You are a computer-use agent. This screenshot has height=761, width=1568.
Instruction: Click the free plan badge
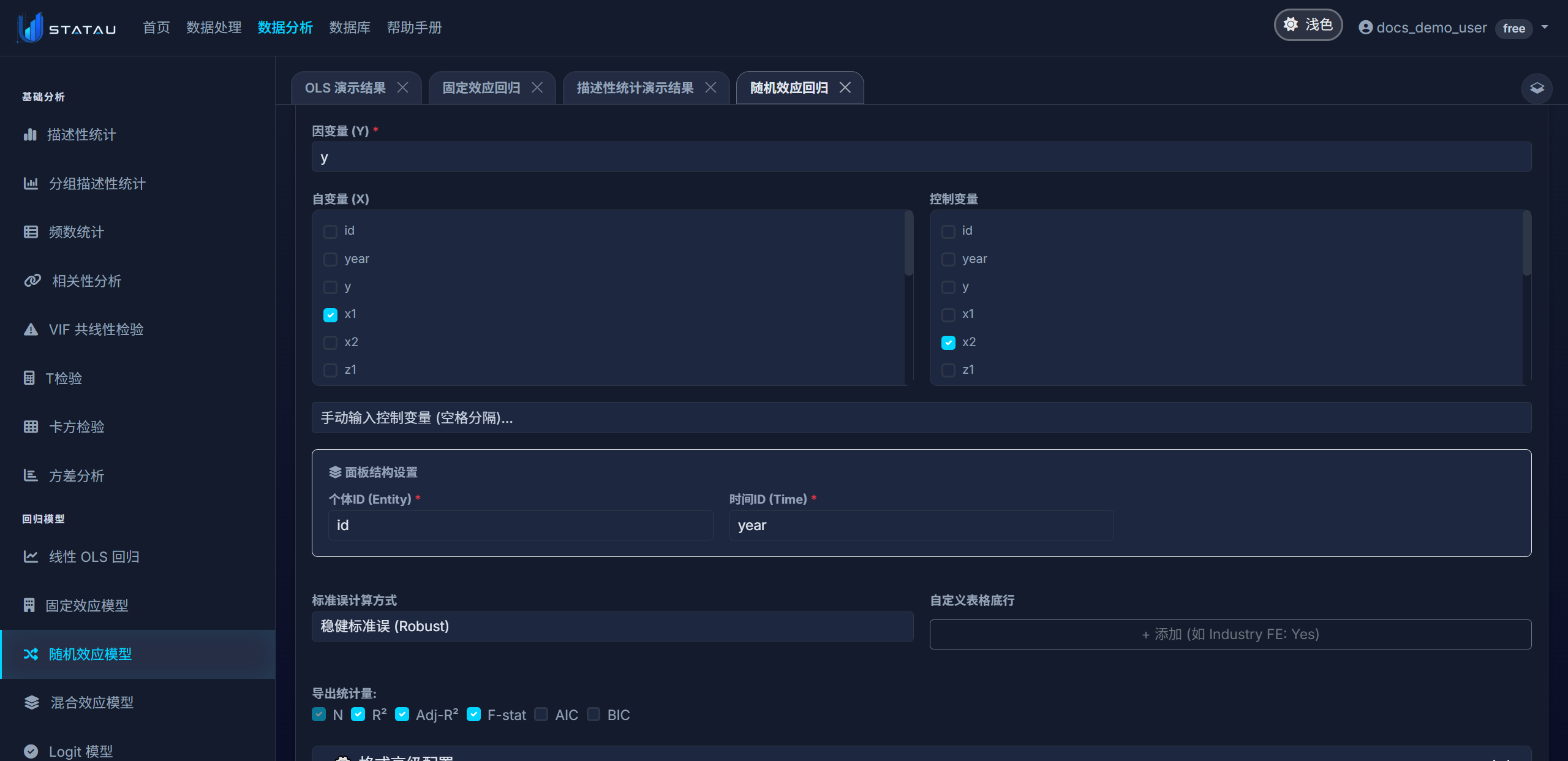pos(1513,28)
